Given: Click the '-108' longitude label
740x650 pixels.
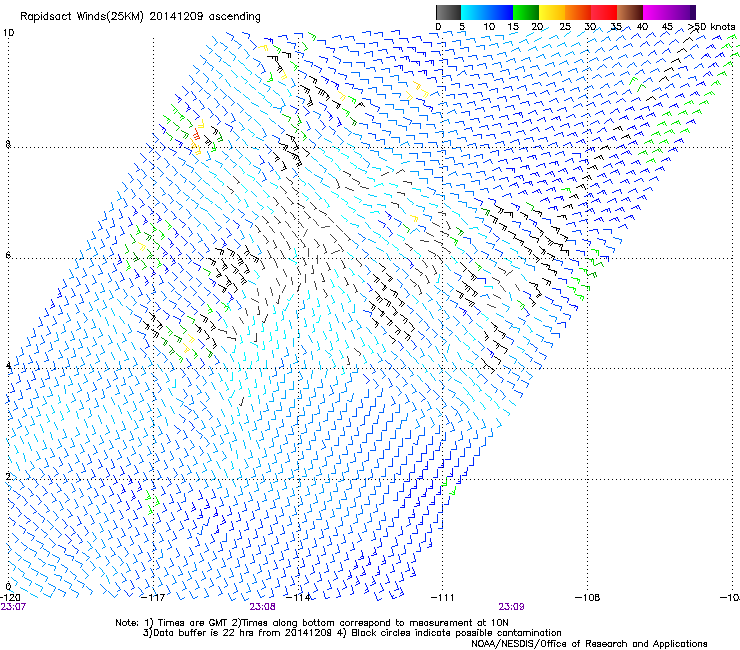Looking at the screenshot, I should pyautogui.click(x=587, y=598).
